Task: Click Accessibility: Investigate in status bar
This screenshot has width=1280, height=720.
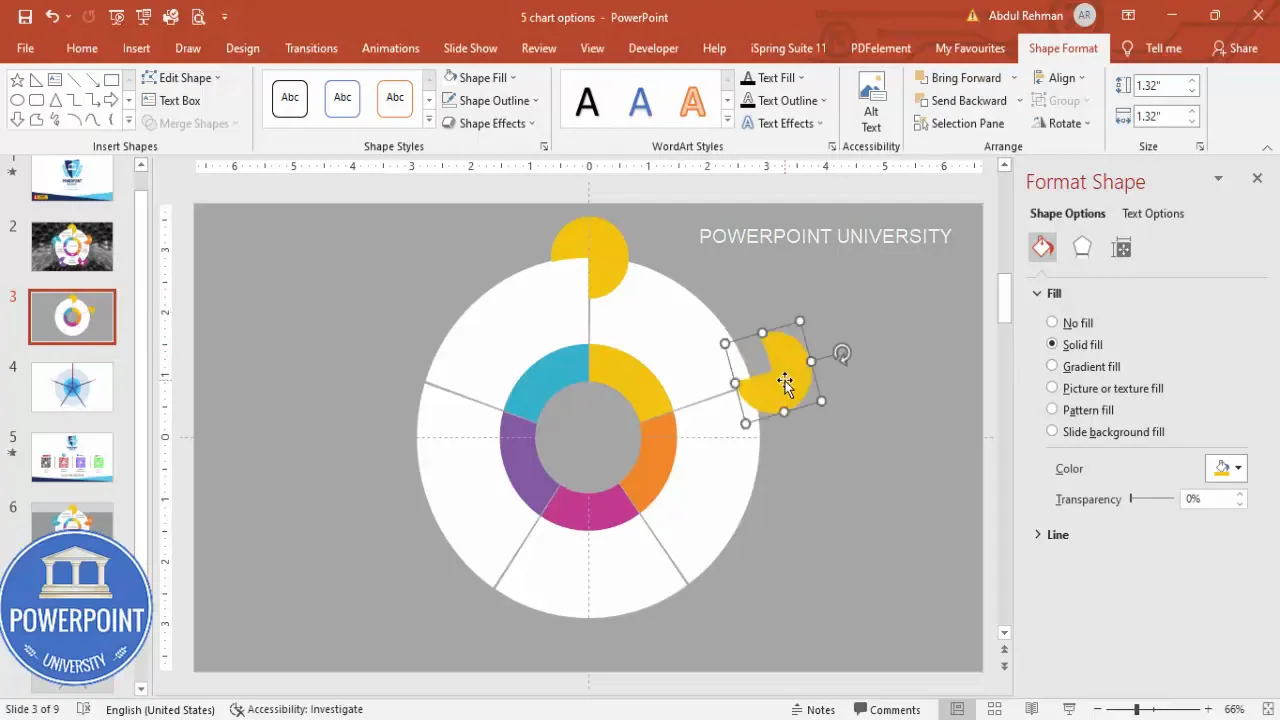Action: pos(296,709)
